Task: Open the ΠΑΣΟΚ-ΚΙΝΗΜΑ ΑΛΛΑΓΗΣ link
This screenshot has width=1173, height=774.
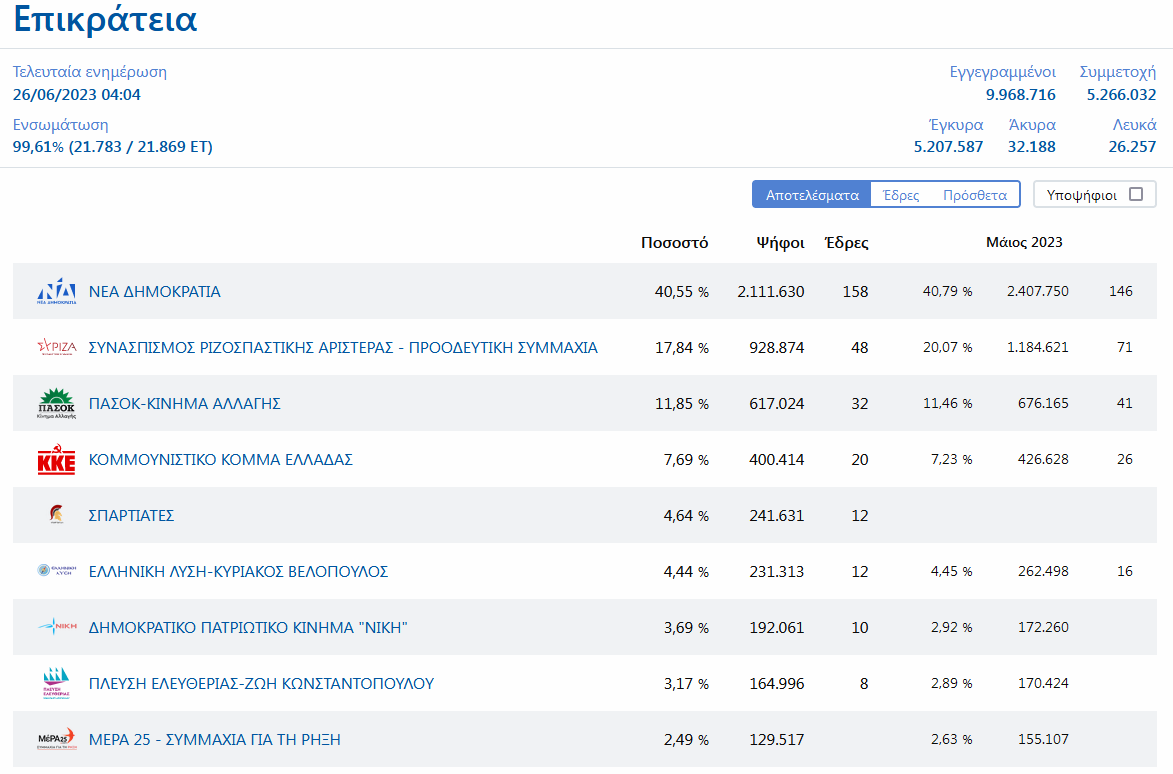Action: [185, 404]
